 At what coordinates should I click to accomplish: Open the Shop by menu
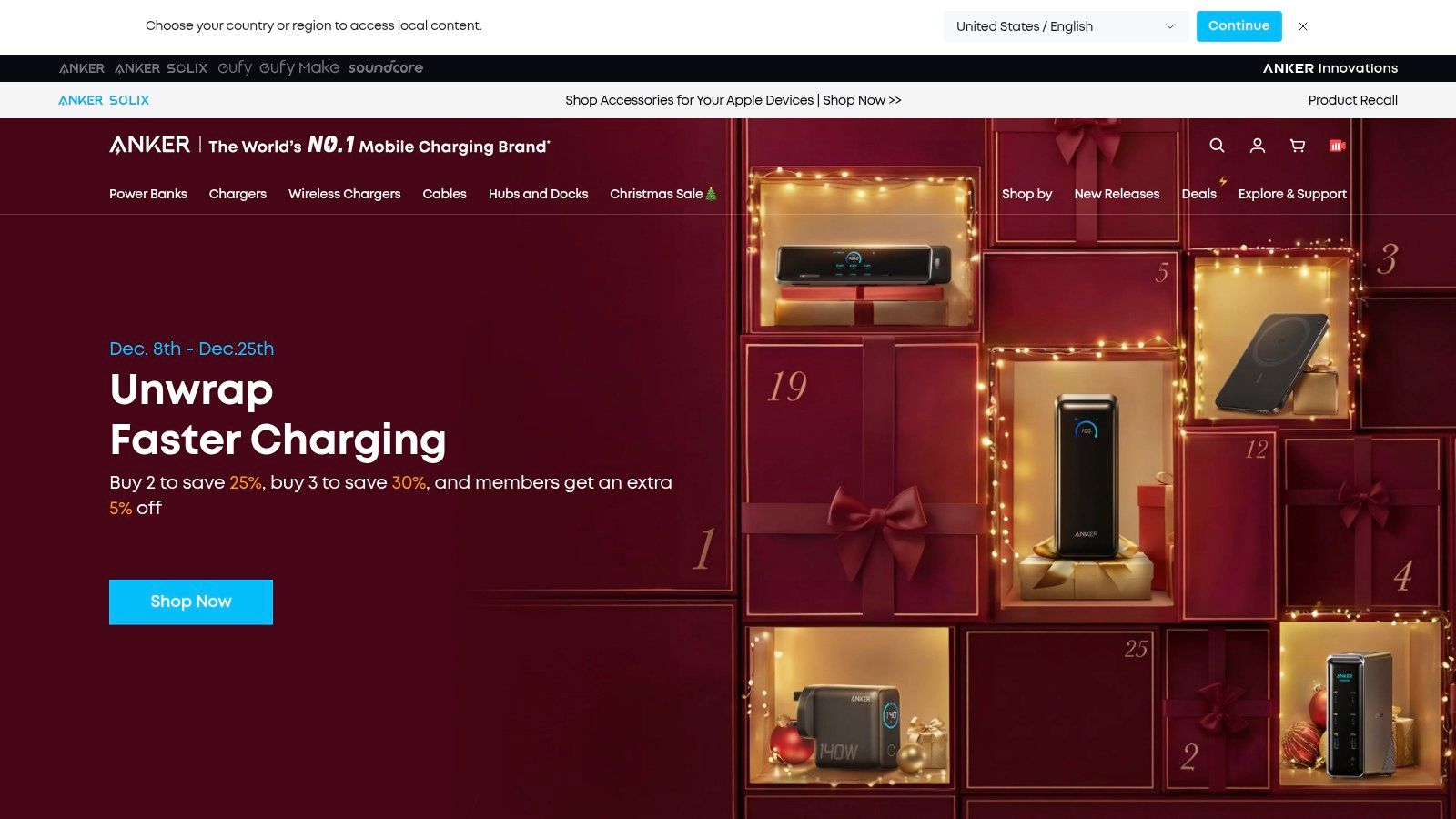pyautogui.click(x=1026, y=194)
